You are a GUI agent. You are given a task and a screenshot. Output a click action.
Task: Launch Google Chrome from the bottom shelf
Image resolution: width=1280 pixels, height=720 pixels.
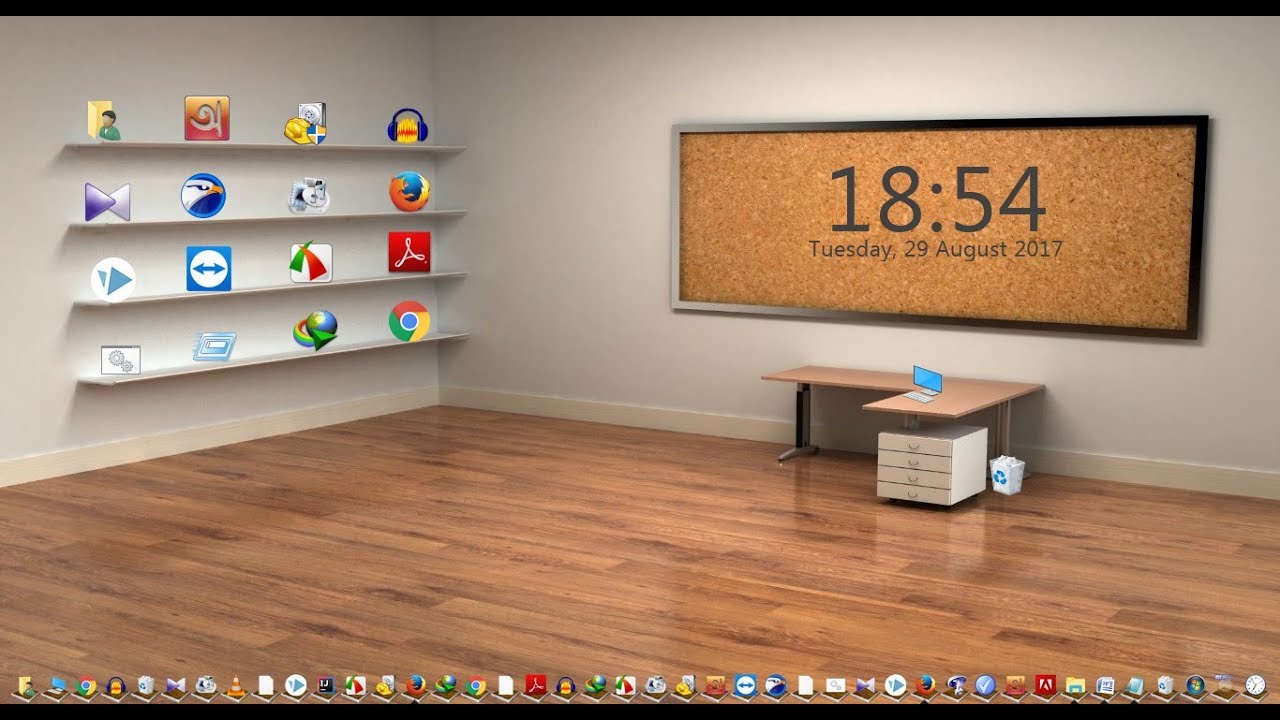409,322
